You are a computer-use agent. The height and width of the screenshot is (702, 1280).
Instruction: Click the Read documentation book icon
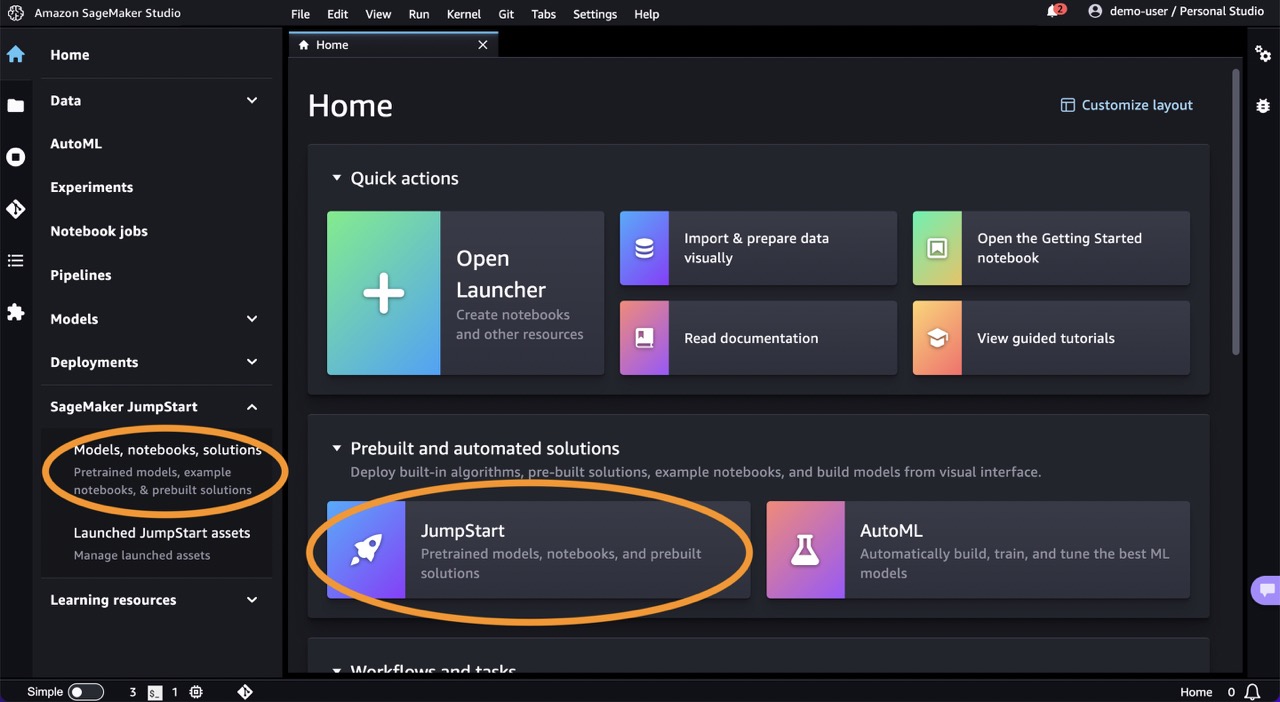[645, 338]
